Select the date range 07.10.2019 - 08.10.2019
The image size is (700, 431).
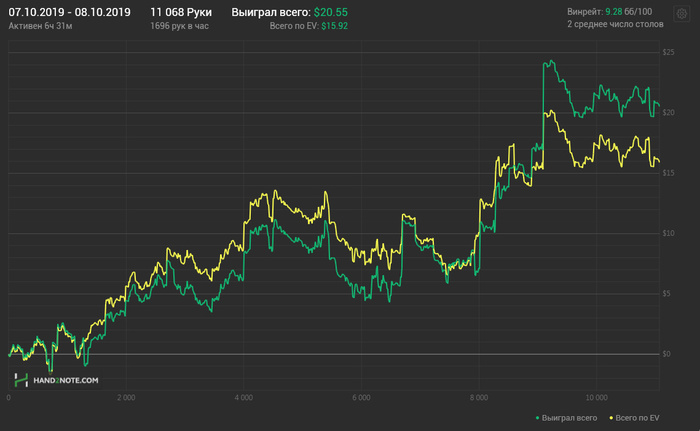69,12
